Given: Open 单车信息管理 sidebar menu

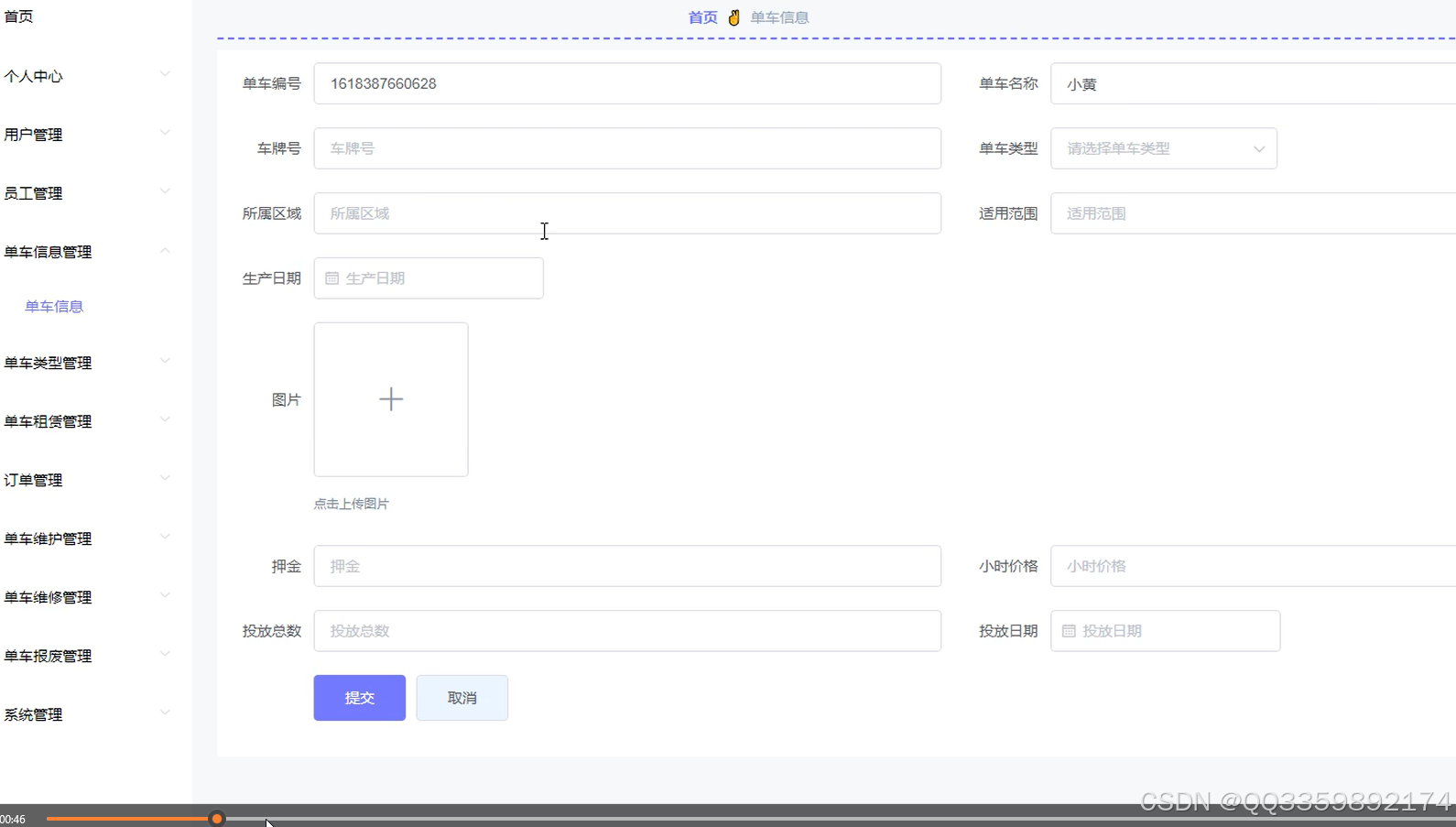Looking at the screenshot, I should coord(48,252).
